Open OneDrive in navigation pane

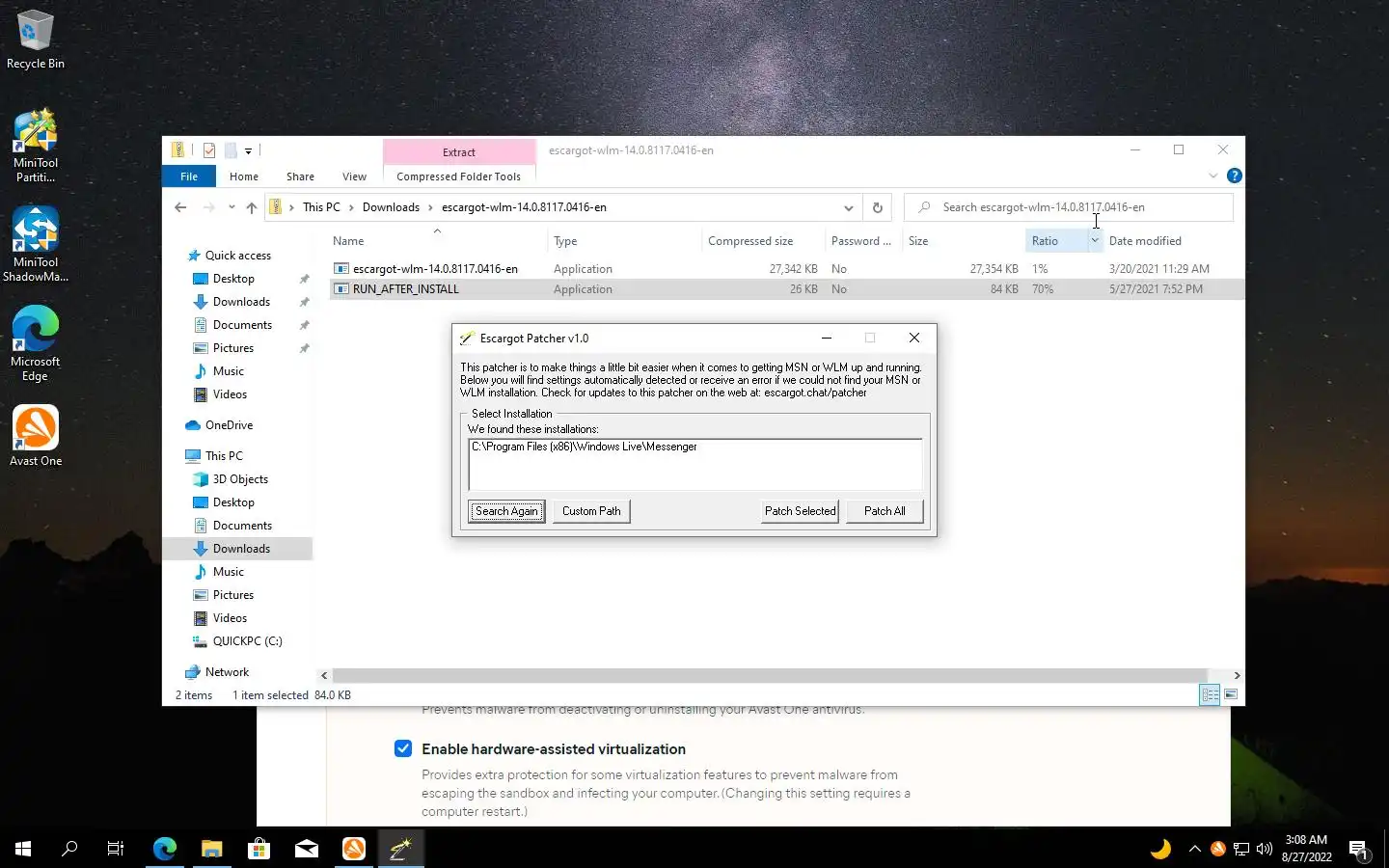(229, 425)
